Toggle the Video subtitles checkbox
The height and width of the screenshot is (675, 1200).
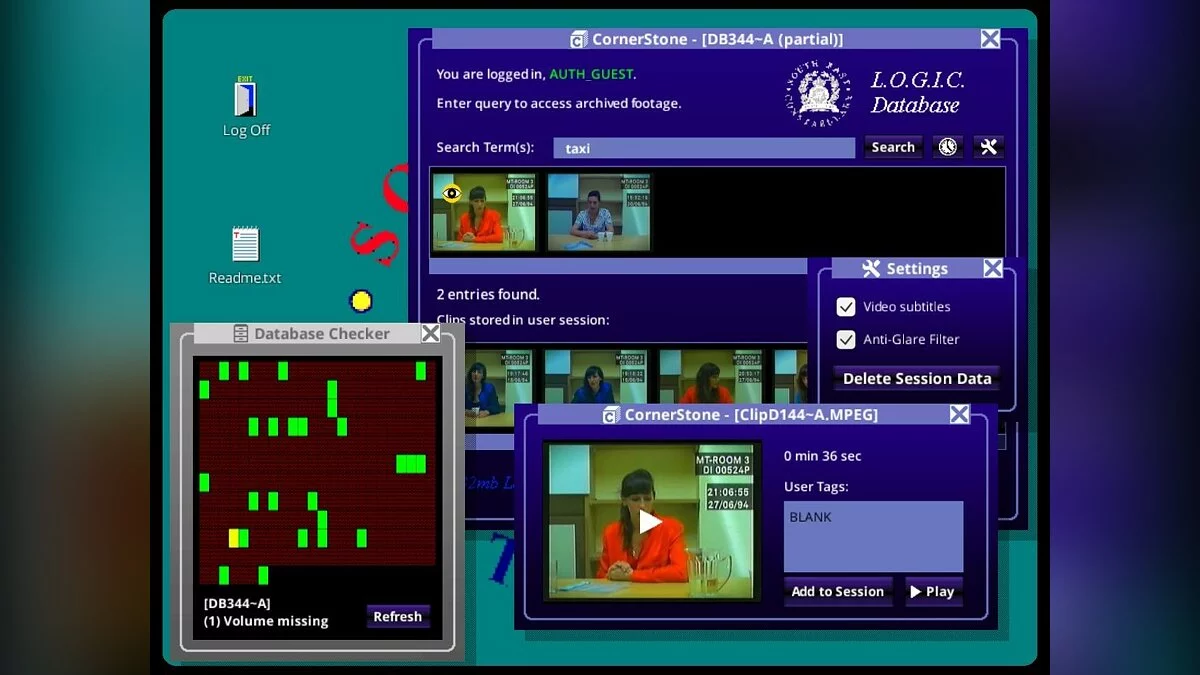coord(846,307)
